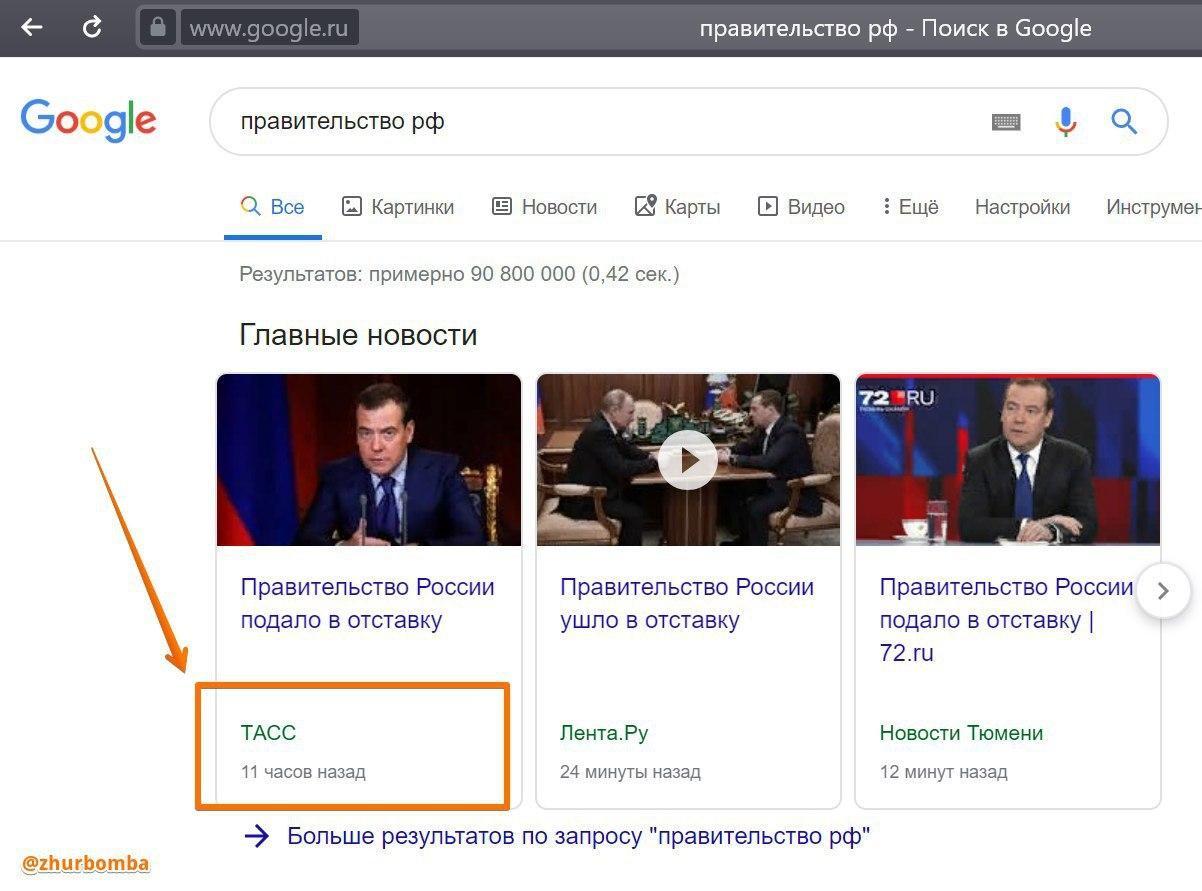Open the 72.ru news thumbnail

[x=1008, y=460]
